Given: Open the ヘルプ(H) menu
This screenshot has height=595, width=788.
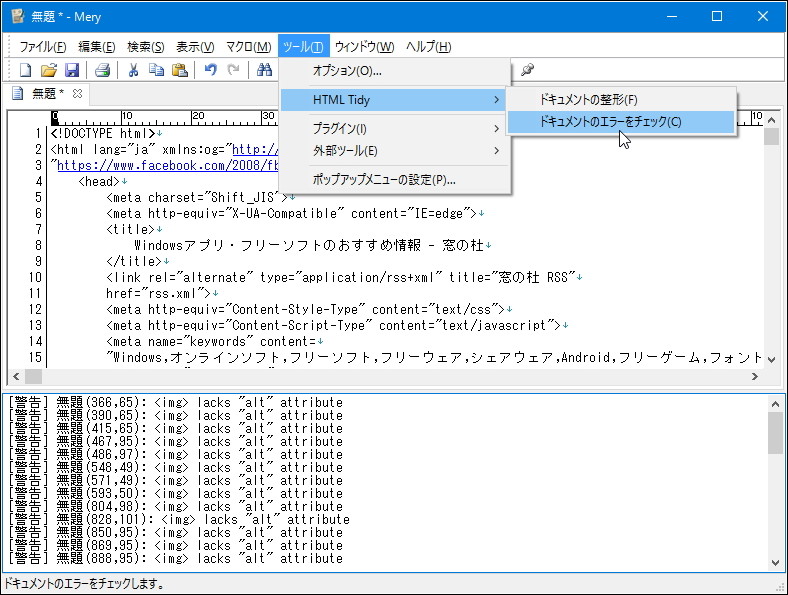Looking at the screenshot, I should [428, 47].
